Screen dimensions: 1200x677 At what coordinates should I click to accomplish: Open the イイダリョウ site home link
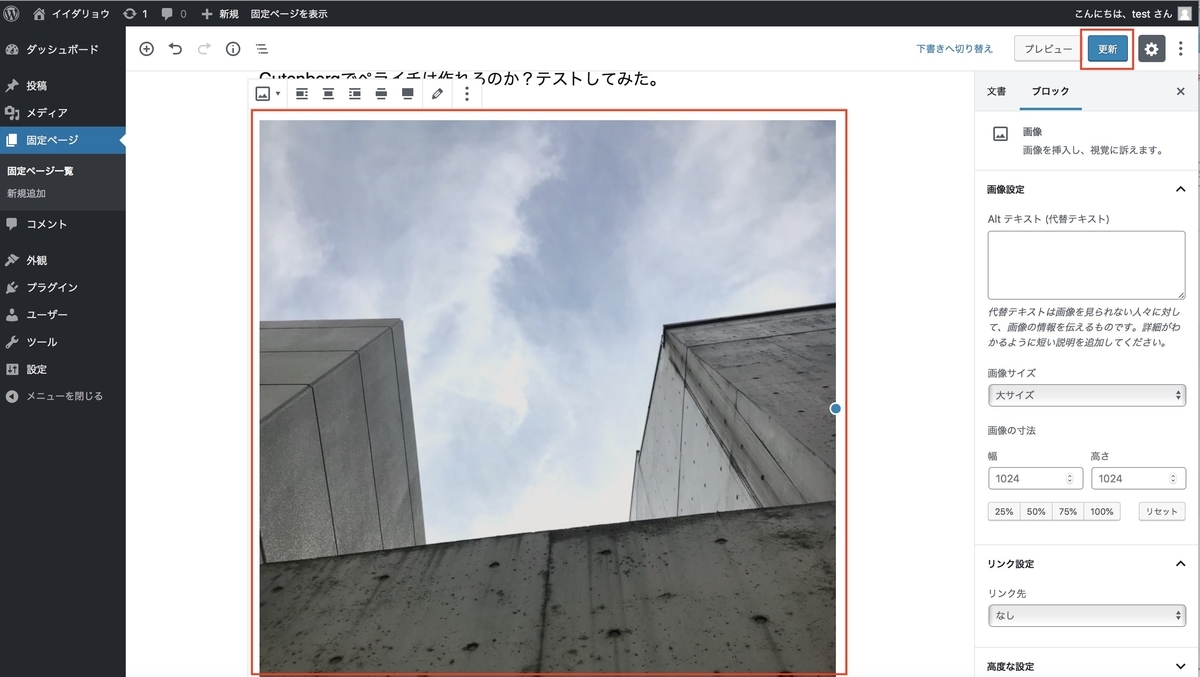point(71,14)
